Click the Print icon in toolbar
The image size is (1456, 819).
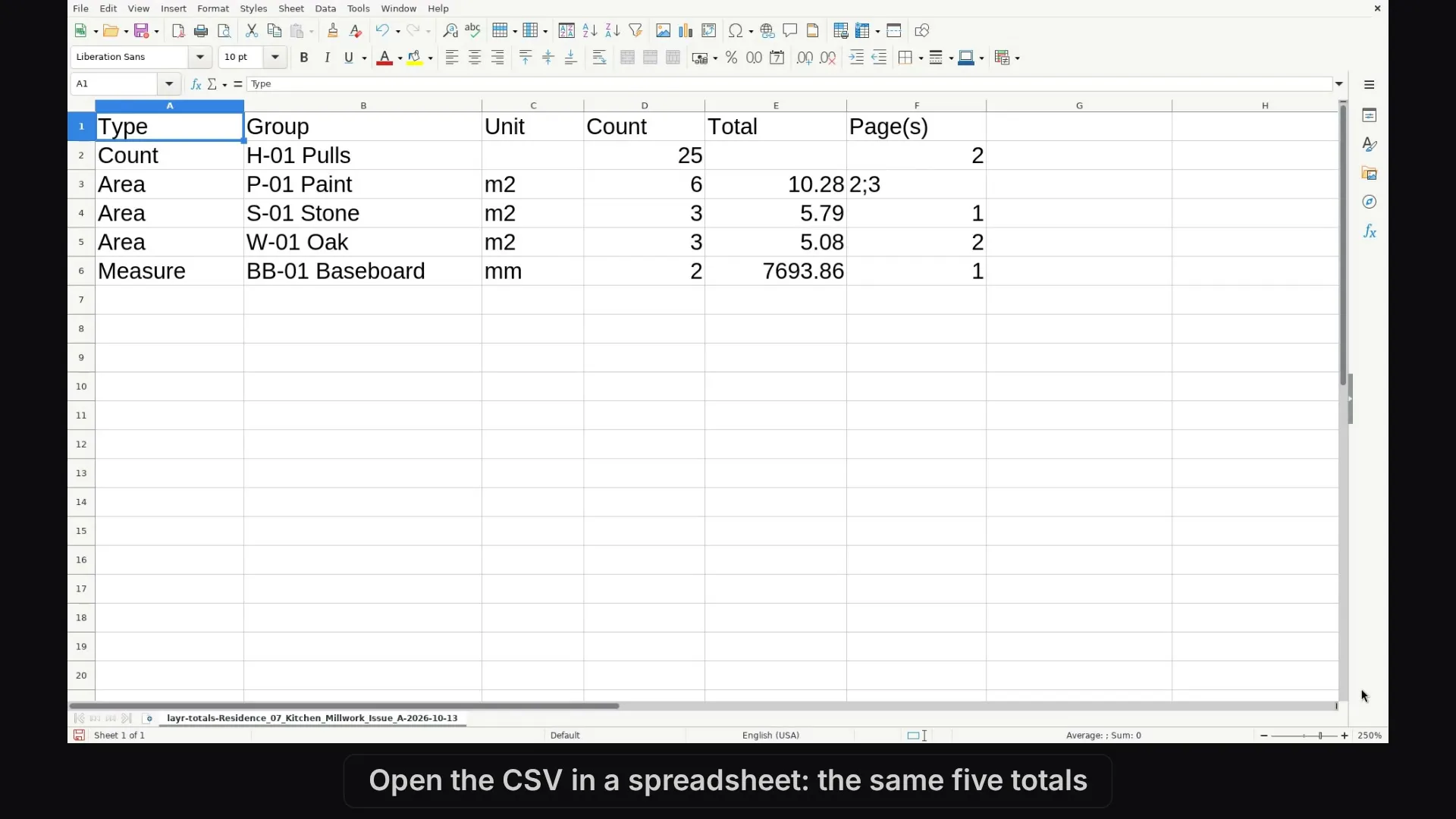[x=201, y=31]
